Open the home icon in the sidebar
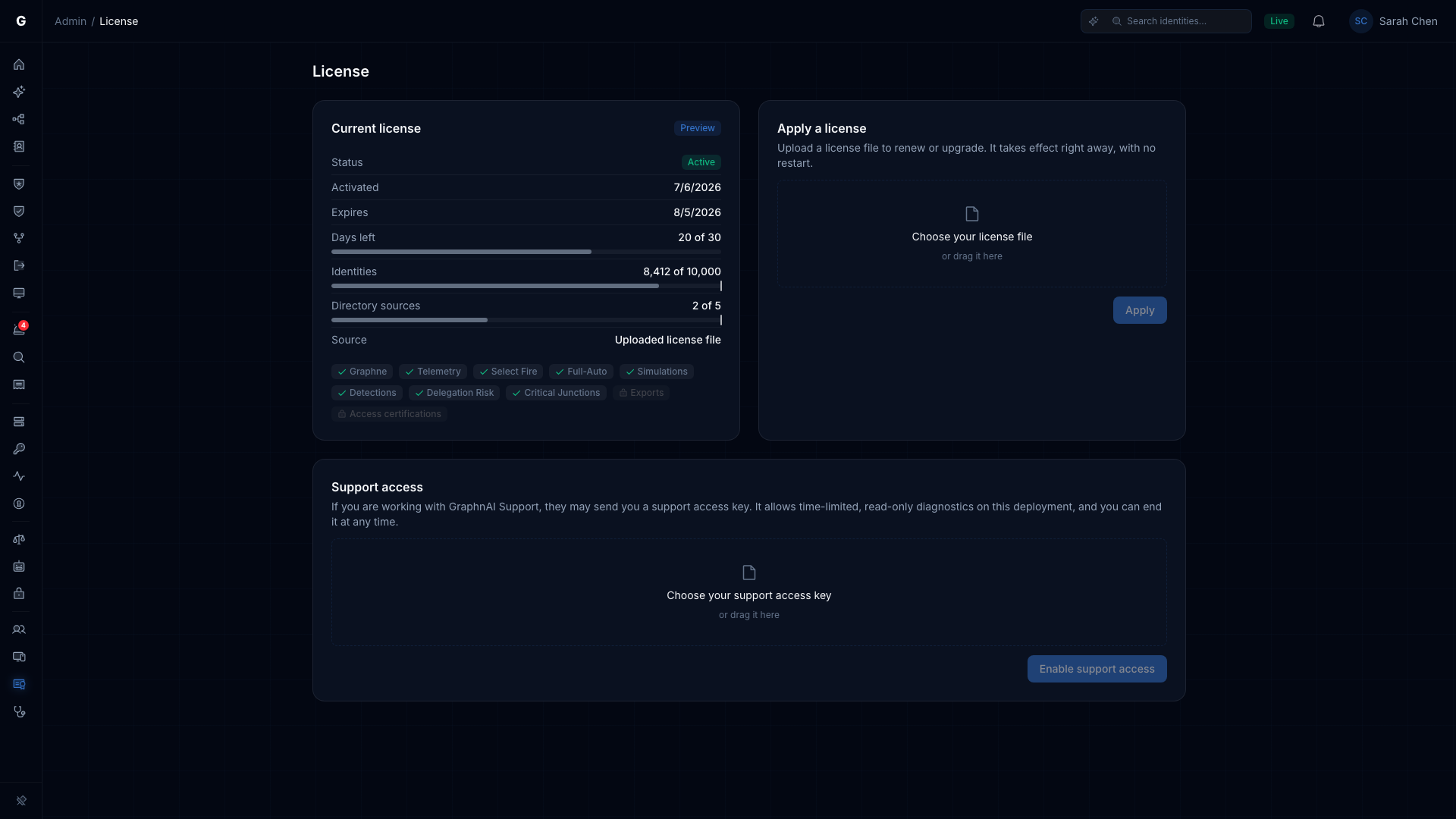Image resolution: width=1456 pixels, height=819 pixels. 19,64
